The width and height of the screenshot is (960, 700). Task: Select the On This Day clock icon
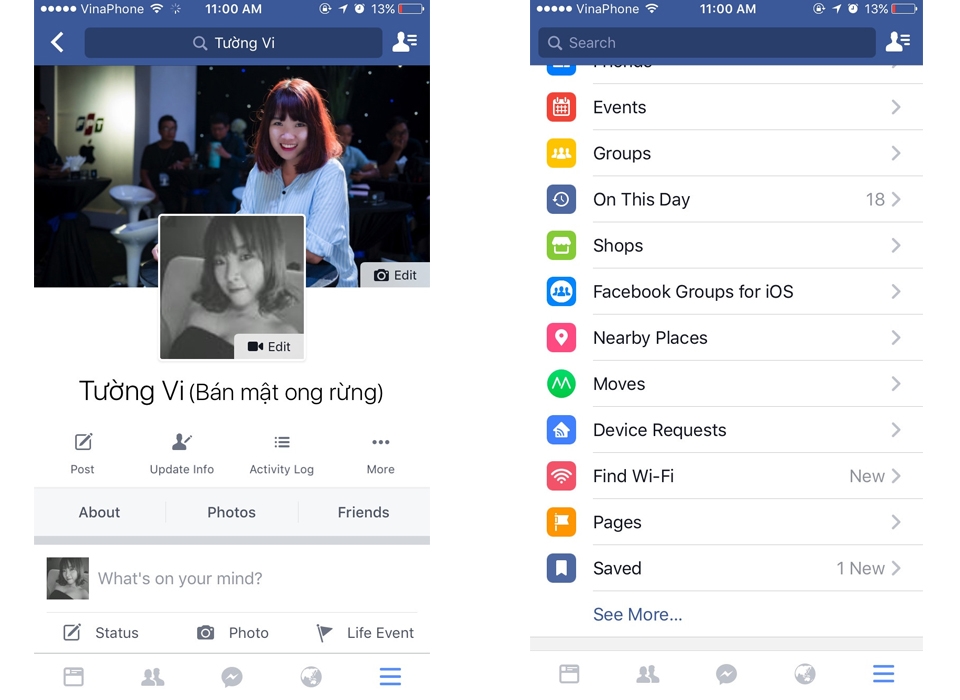tap(561, 199)
